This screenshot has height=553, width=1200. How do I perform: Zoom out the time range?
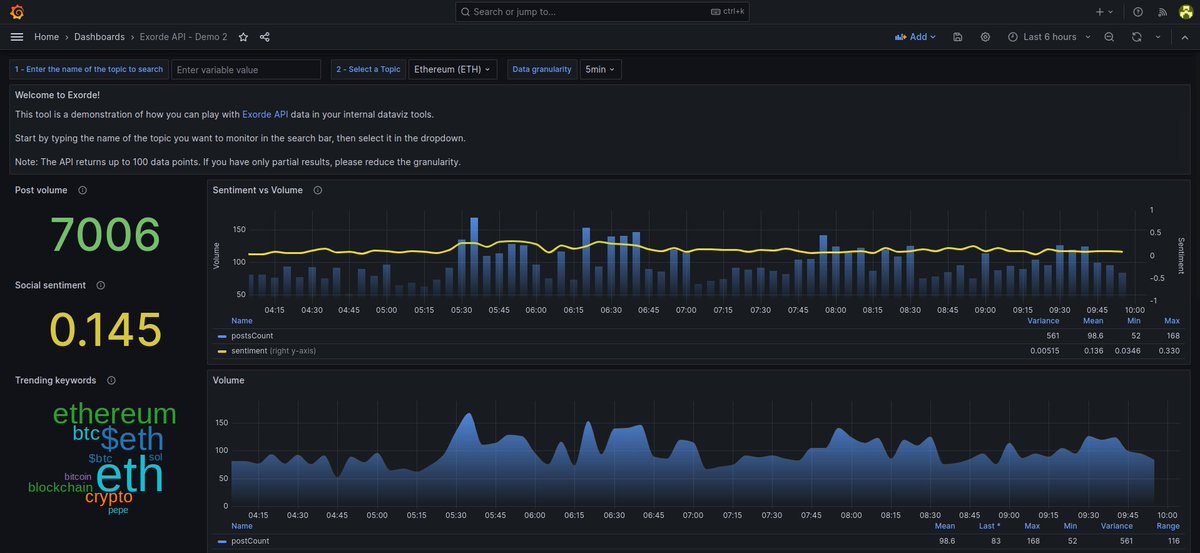coord(1109,37)
